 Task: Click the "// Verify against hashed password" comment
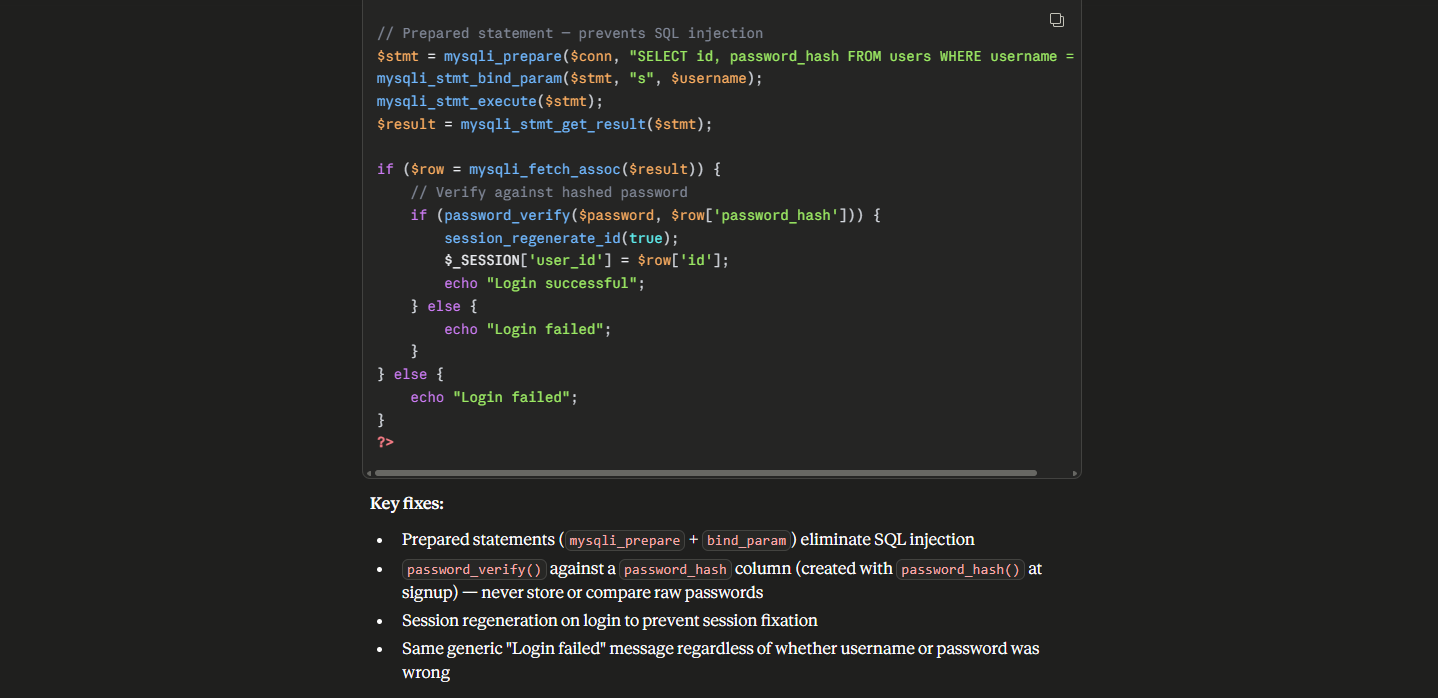click(x=549, y=192)
